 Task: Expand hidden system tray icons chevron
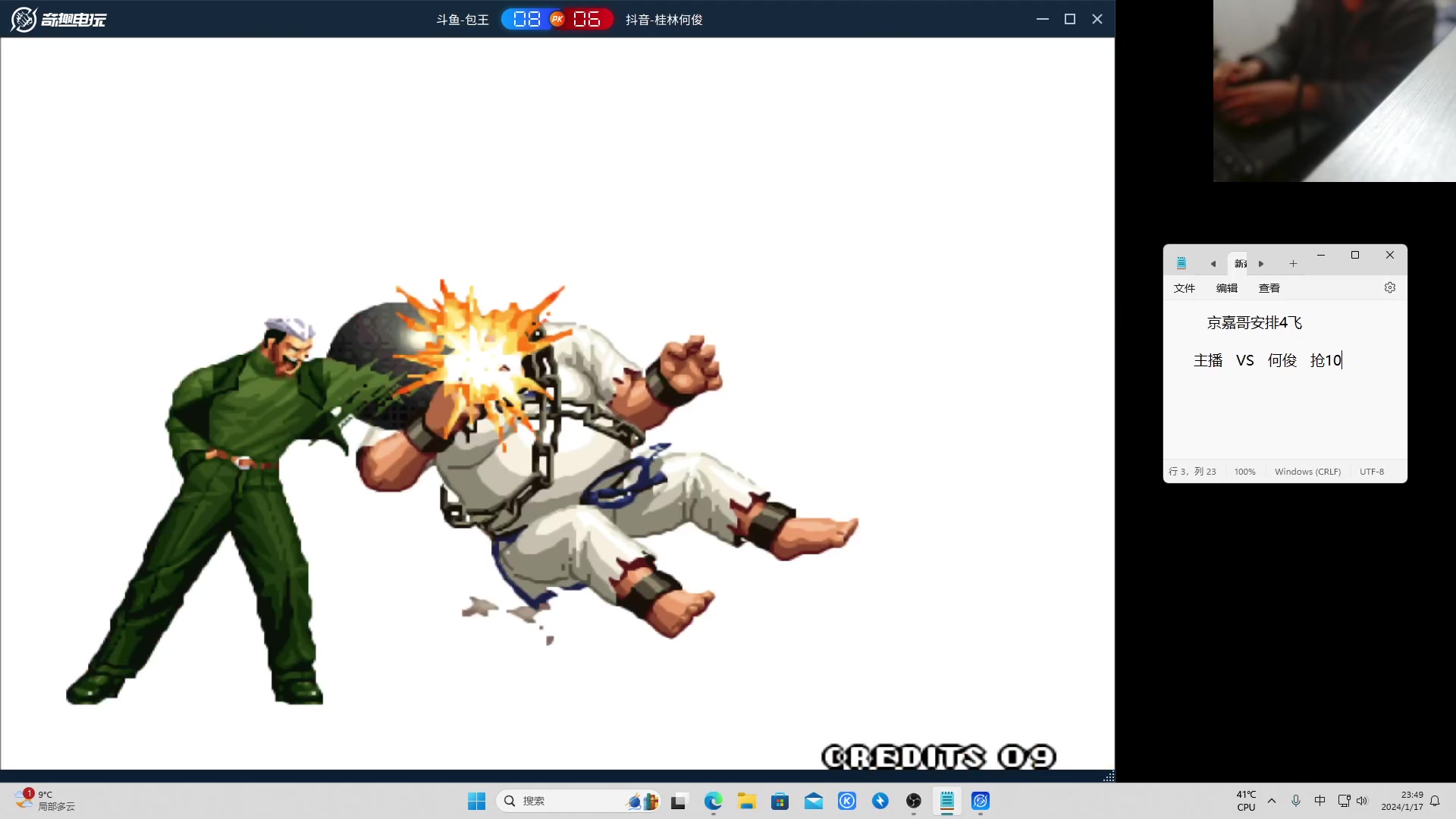click(x=1272, y=801)
